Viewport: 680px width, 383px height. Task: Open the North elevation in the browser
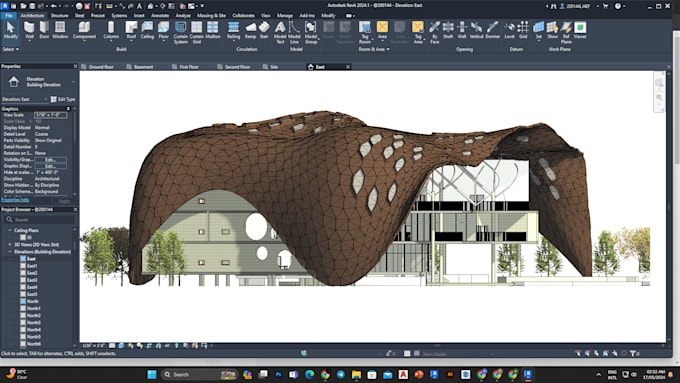pos(33,301)
